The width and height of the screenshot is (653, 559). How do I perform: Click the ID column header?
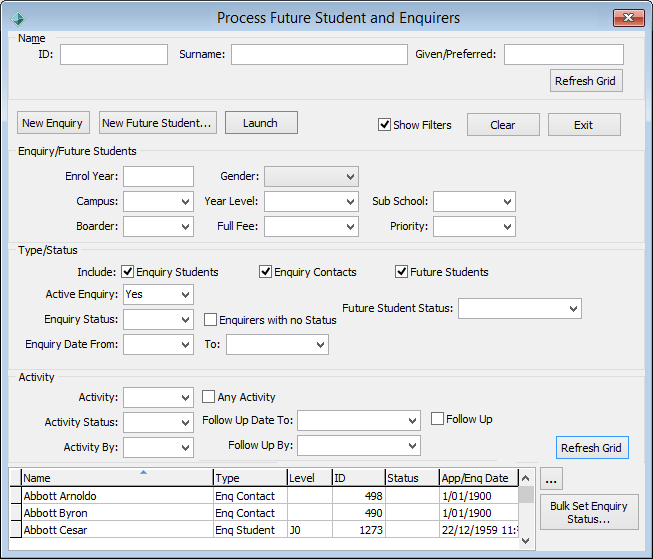tap(359, 478)
